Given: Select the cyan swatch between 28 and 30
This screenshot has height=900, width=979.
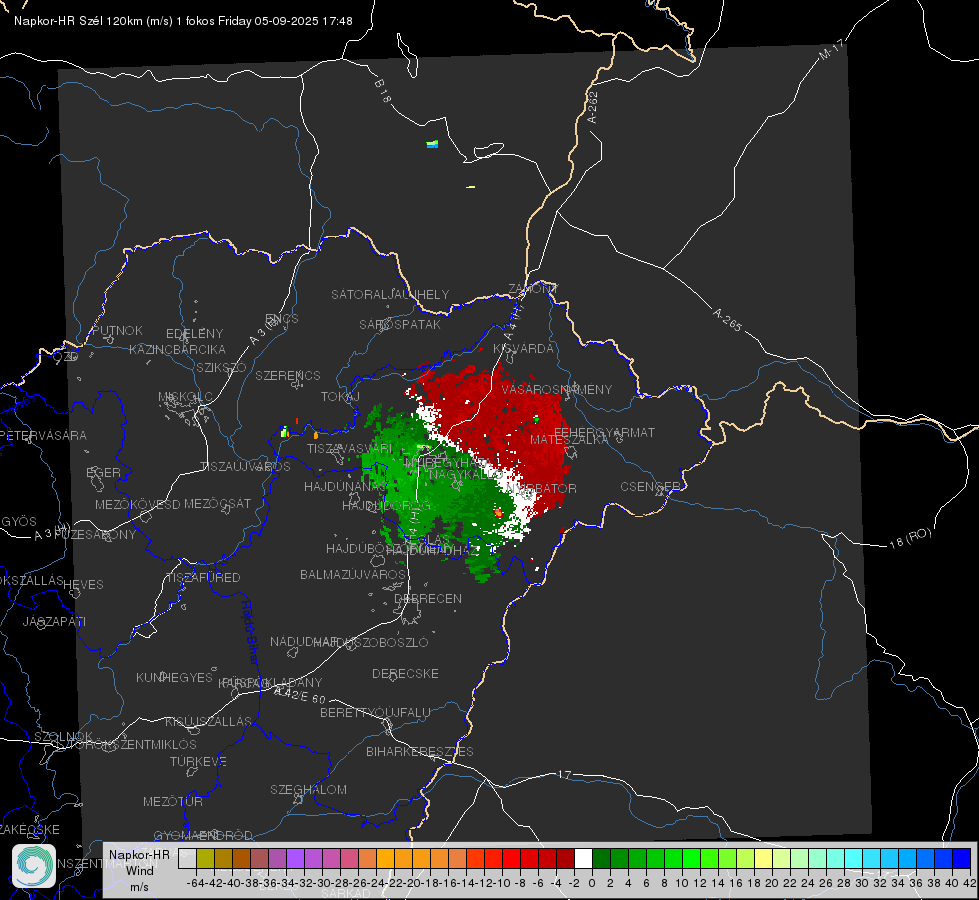Looking at the screenshot, I should [x=854, y=859].
